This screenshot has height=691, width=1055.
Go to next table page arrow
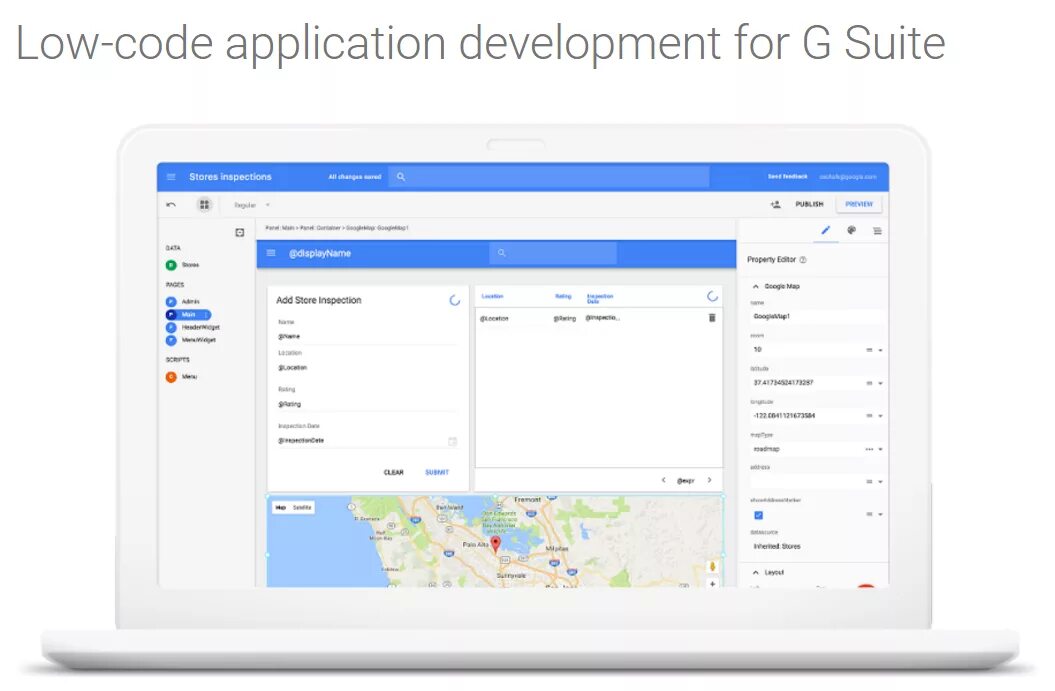point(709,480)
